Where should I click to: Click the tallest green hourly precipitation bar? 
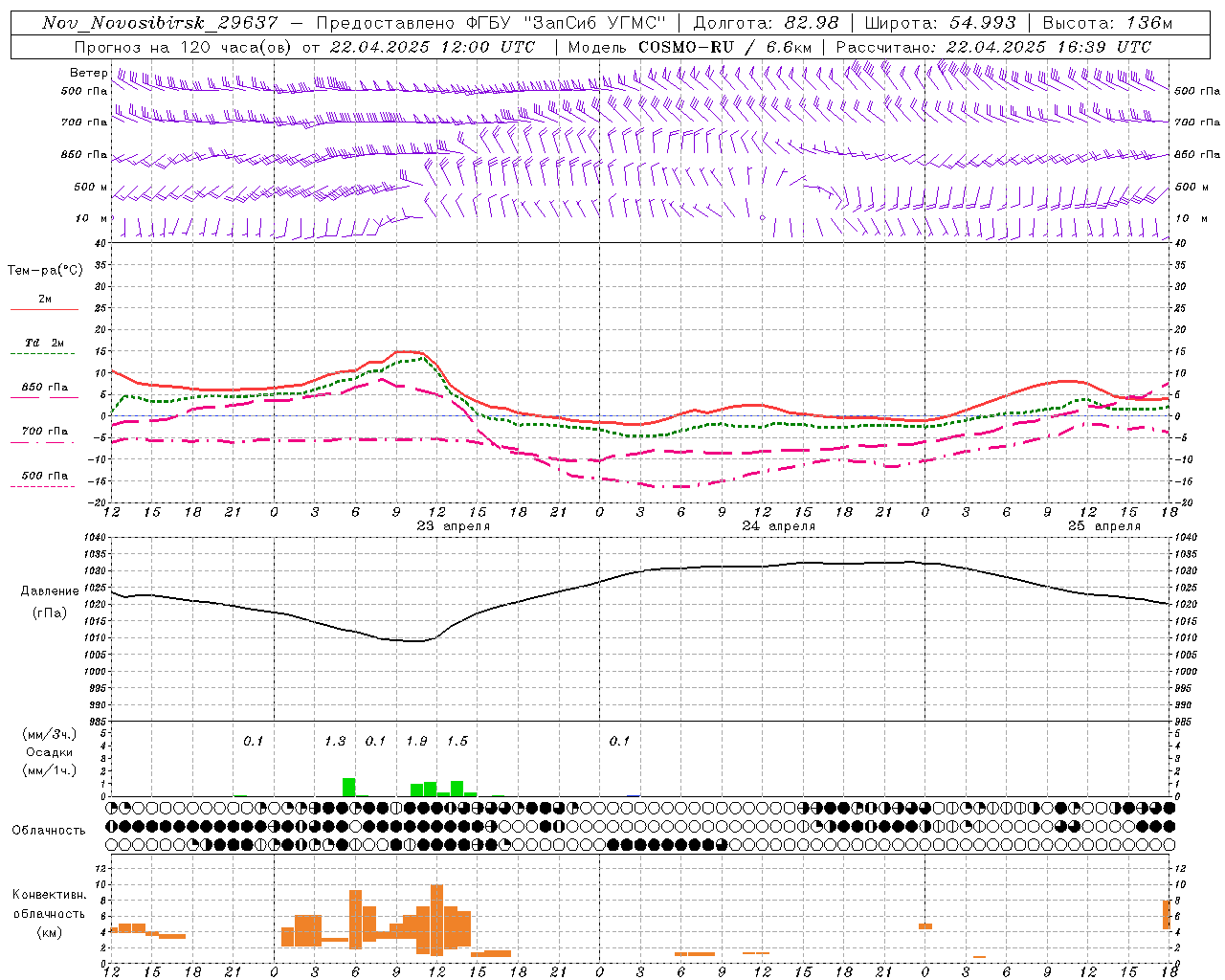coord(349,788)
